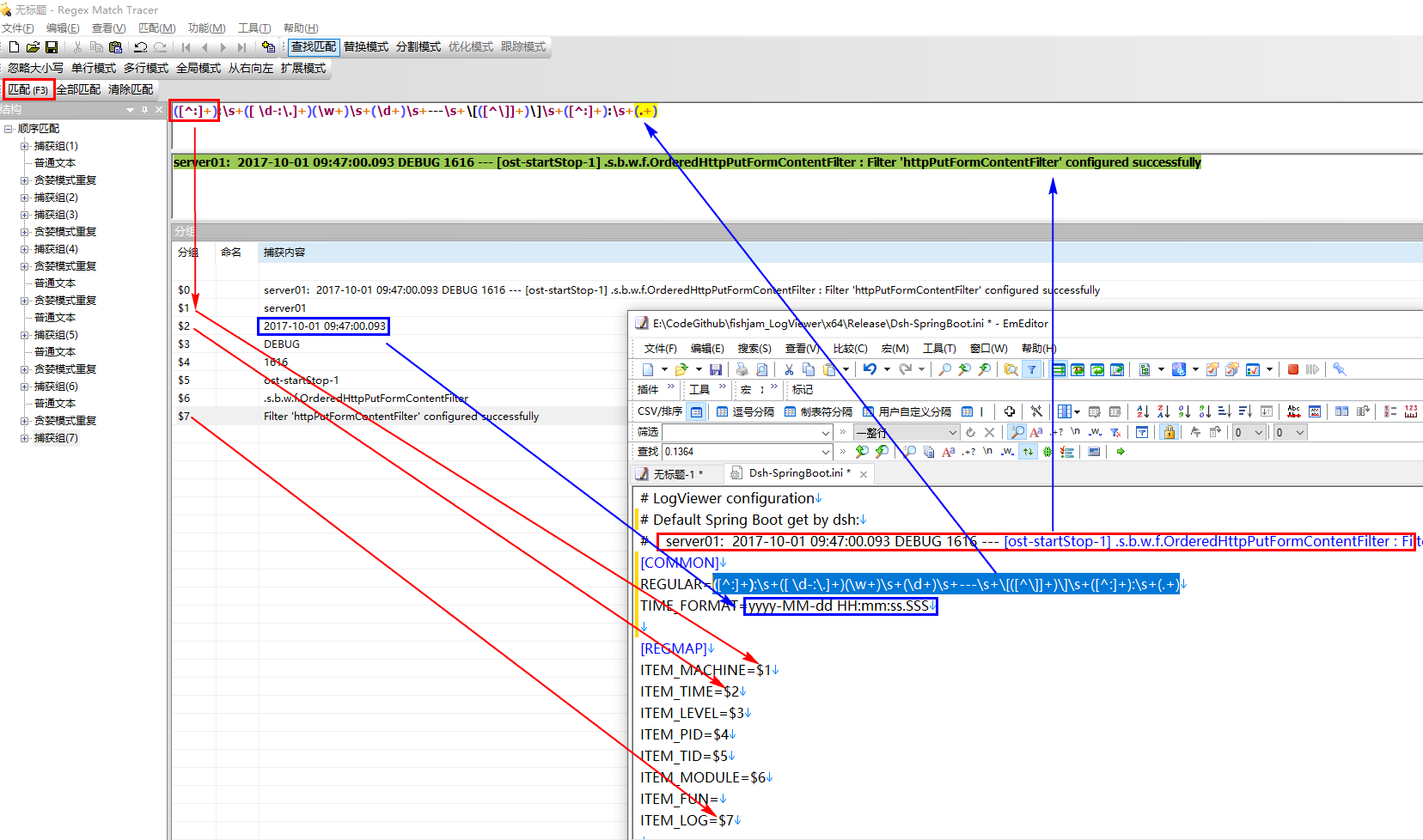Open 搜索(S) menu in EmEditor
This screenshot has width=1423, height=840.
[754, 348]
